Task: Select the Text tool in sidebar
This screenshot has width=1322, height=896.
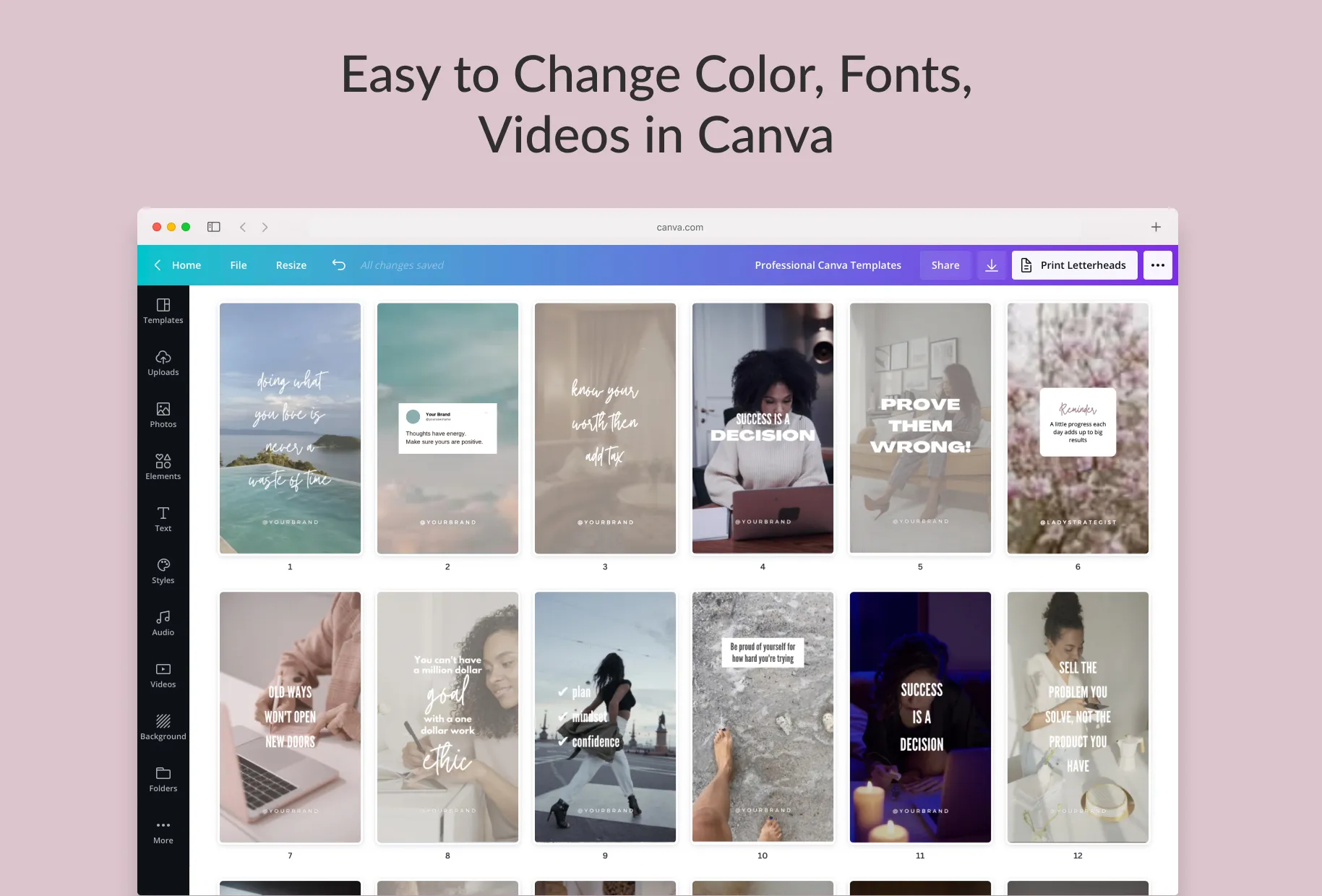Action: tap(163, 520)
